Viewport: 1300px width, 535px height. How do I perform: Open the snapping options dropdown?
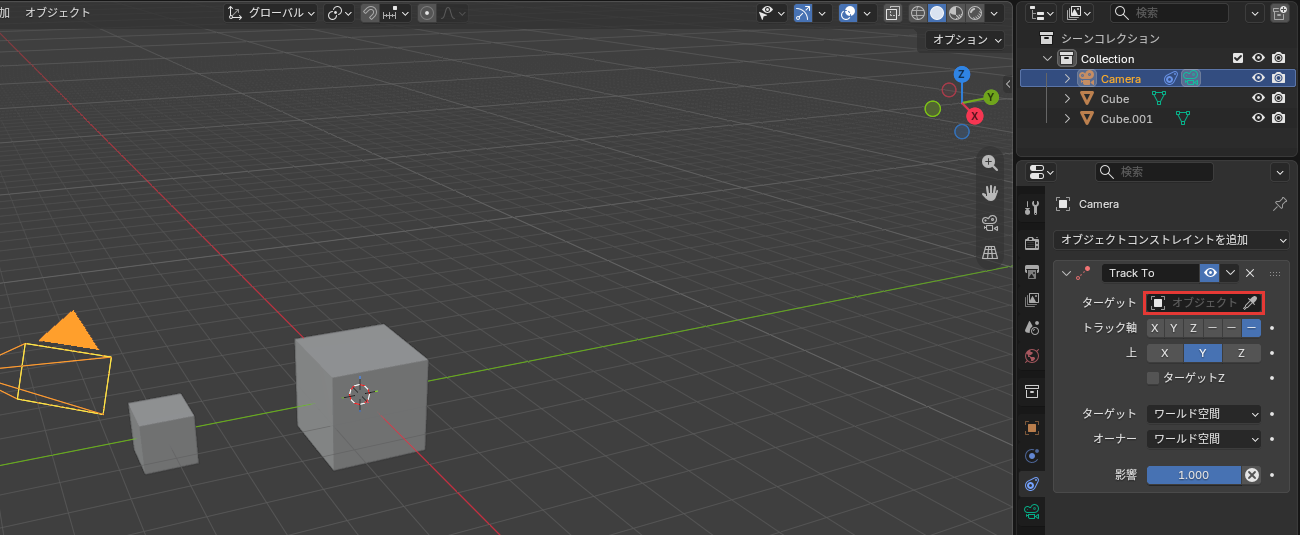pos(395,13)
